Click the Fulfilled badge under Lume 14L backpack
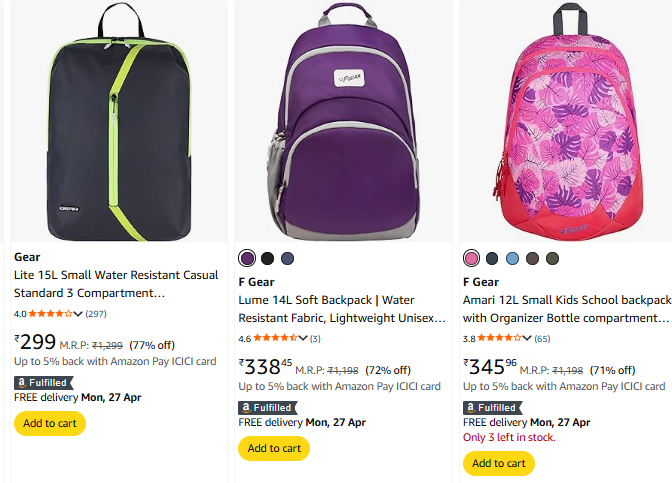 point(267,407)
